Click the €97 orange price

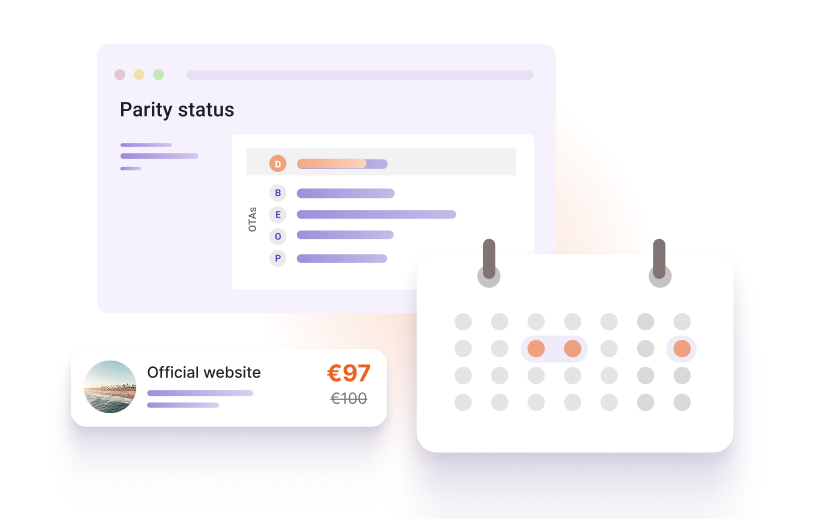pos(349,374)
